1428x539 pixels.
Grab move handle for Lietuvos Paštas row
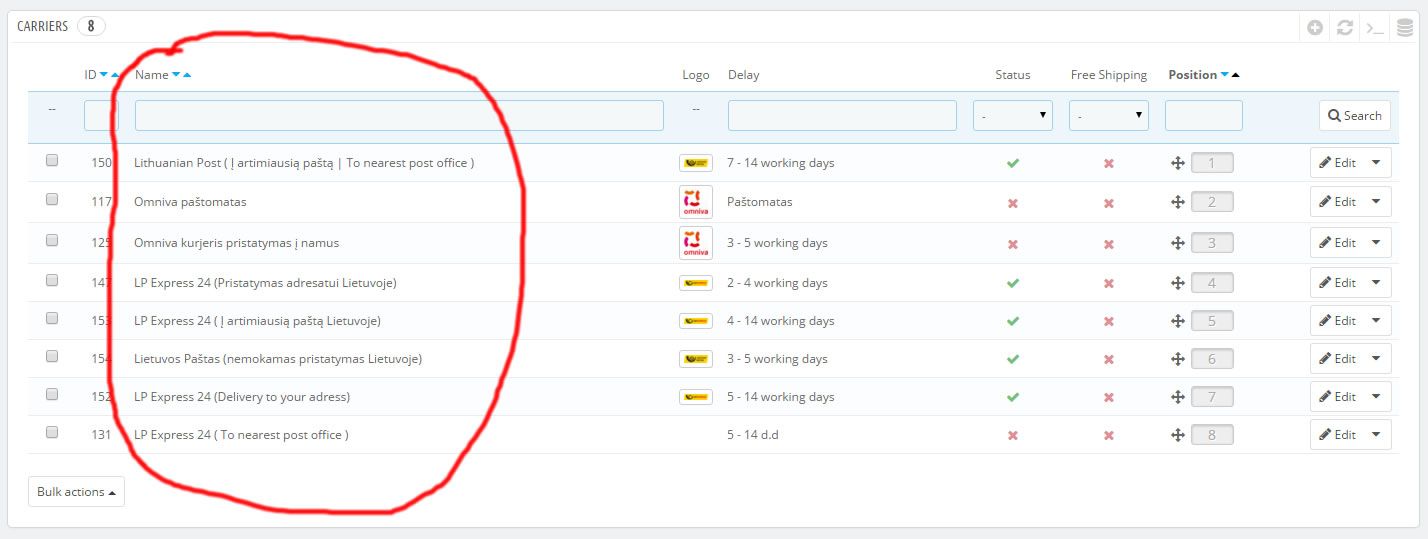[x=1177, y=359]
